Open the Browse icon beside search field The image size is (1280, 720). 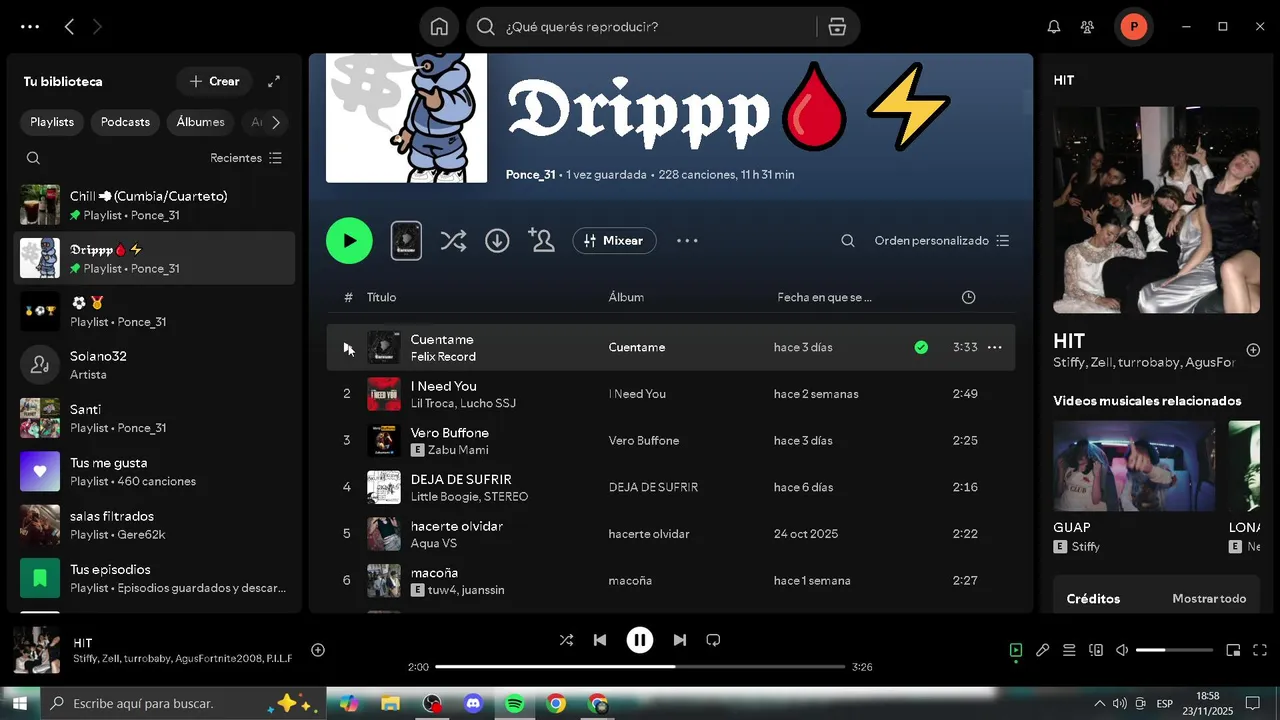(837, 27)
